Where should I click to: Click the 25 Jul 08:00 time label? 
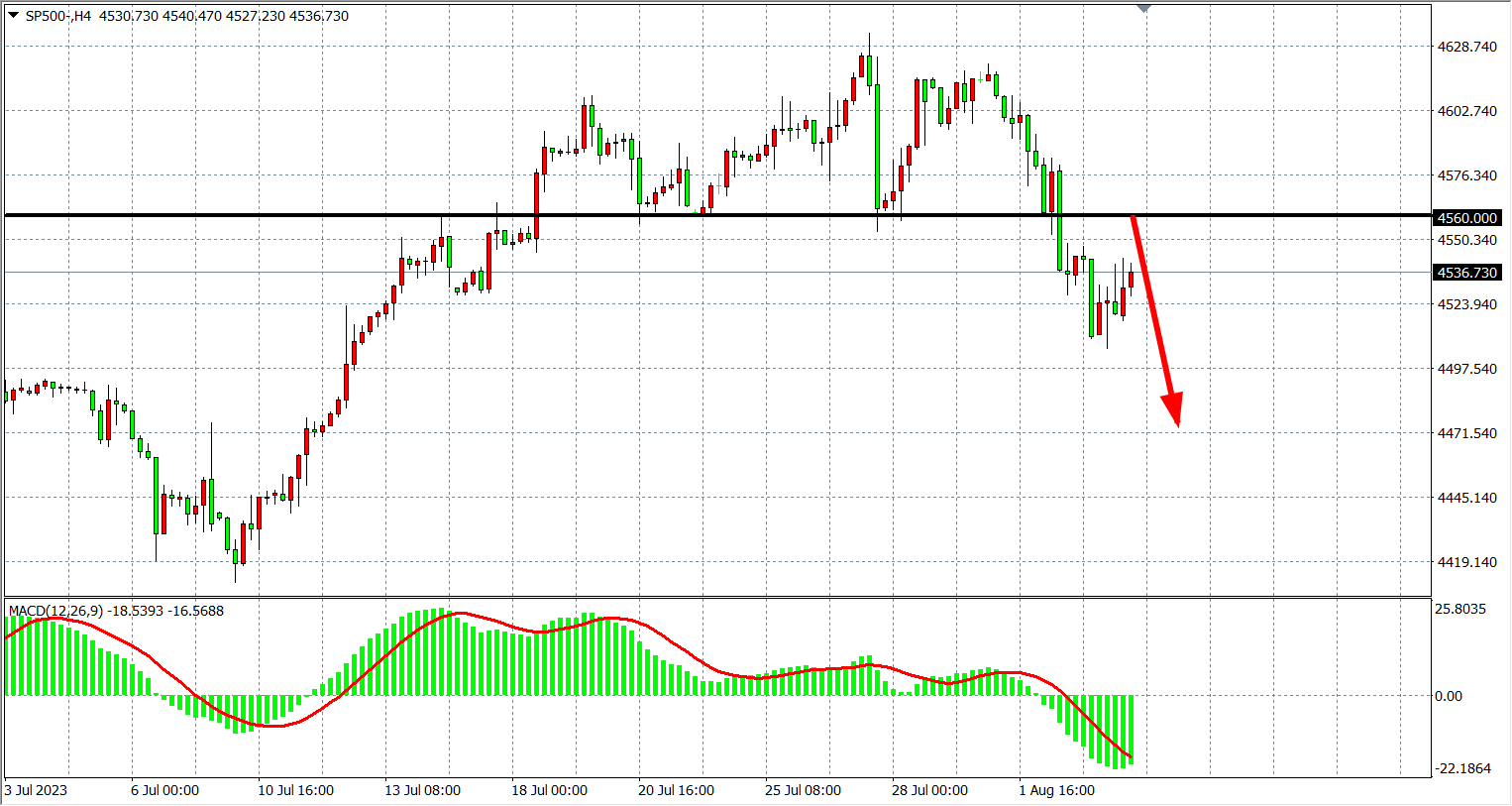tap(804, 790)
